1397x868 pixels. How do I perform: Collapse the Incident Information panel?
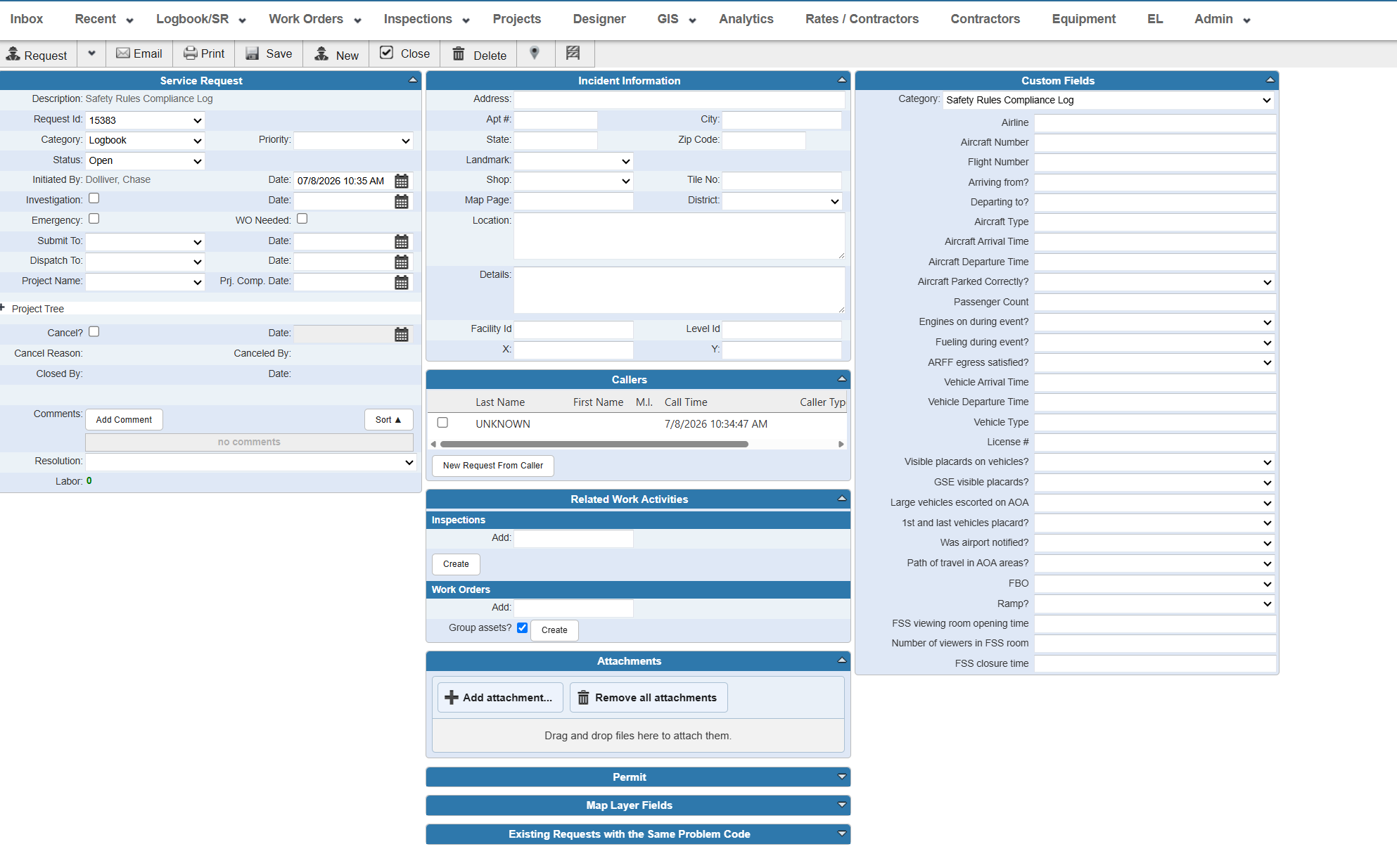(x=842, y=80)
